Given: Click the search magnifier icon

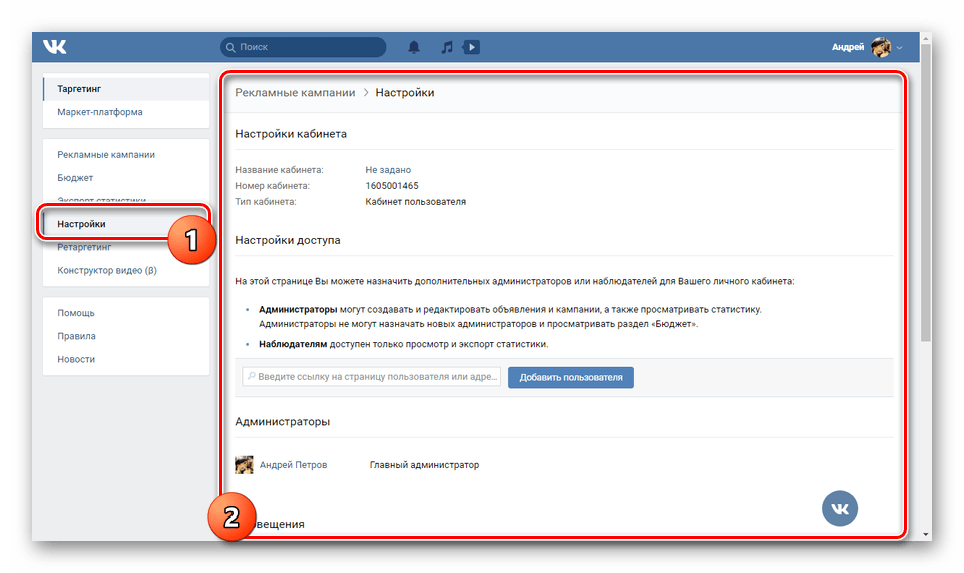Looking at the screenshot, I should tap(231, 47).
